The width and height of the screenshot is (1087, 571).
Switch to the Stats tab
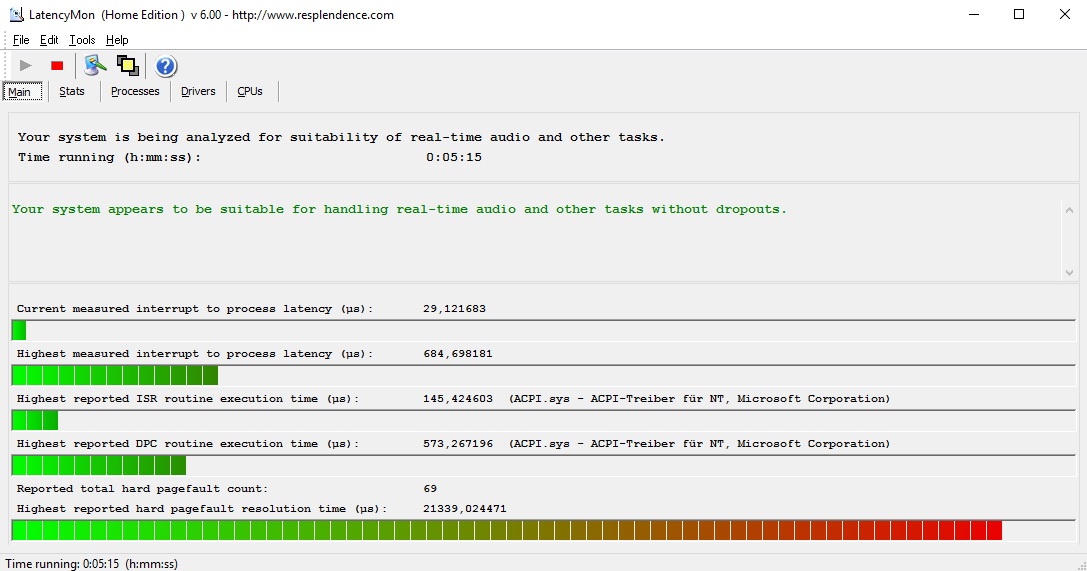(72, 91)
